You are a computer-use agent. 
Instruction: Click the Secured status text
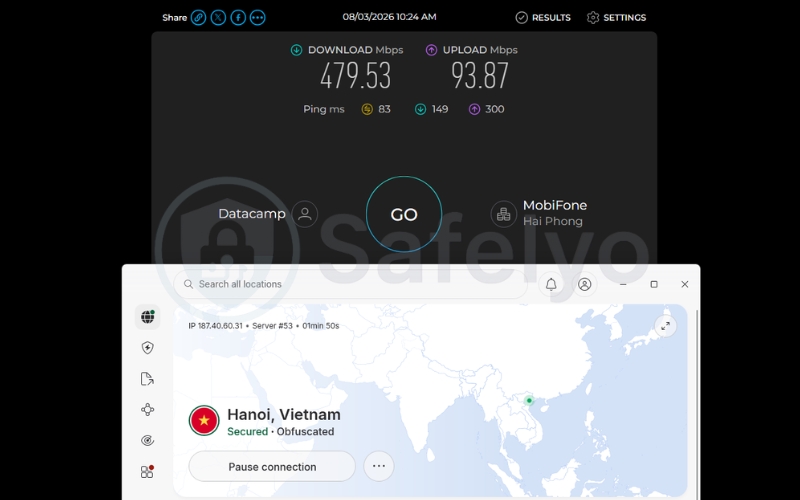click(247, 432)
